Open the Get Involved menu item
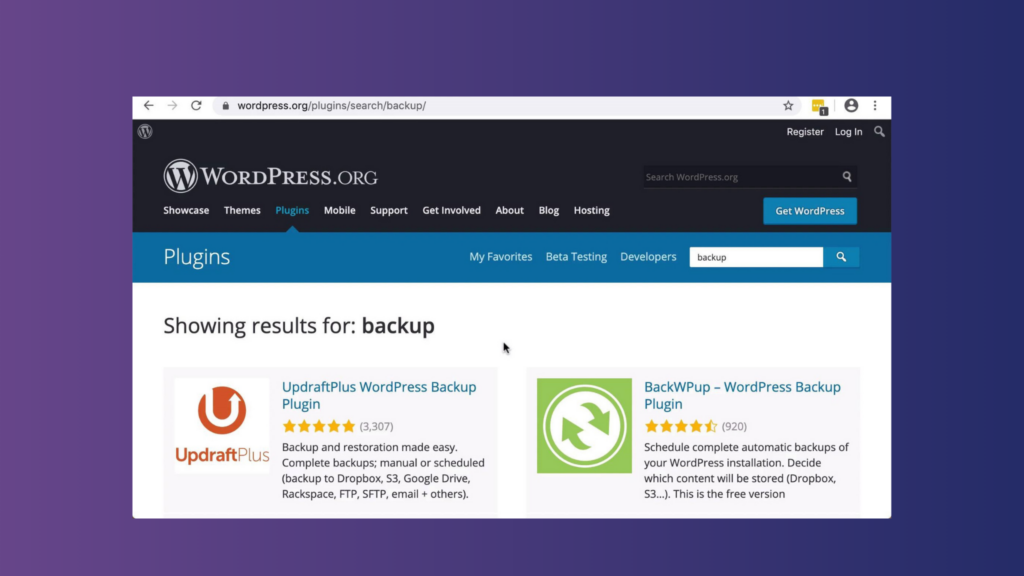 tap(451, 210)
